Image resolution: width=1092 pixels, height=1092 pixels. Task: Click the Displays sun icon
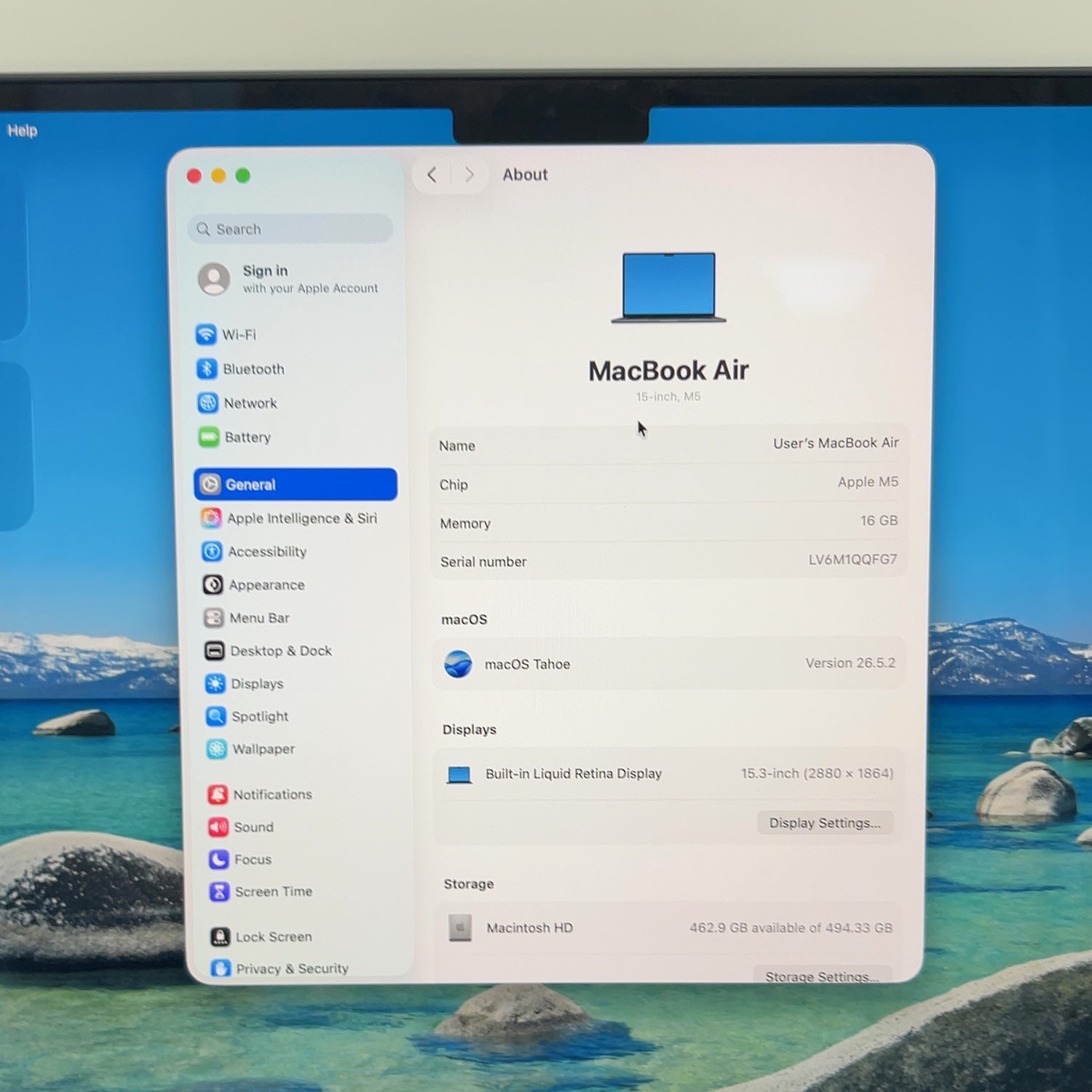point(215,684)
